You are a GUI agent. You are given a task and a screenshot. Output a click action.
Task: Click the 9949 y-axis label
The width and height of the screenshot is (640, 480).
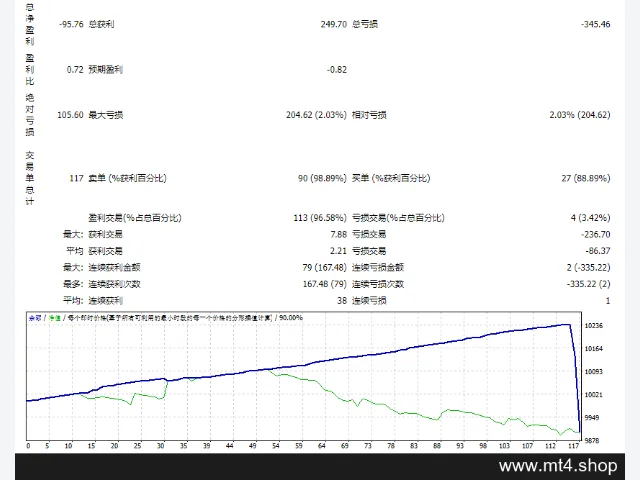591,418
